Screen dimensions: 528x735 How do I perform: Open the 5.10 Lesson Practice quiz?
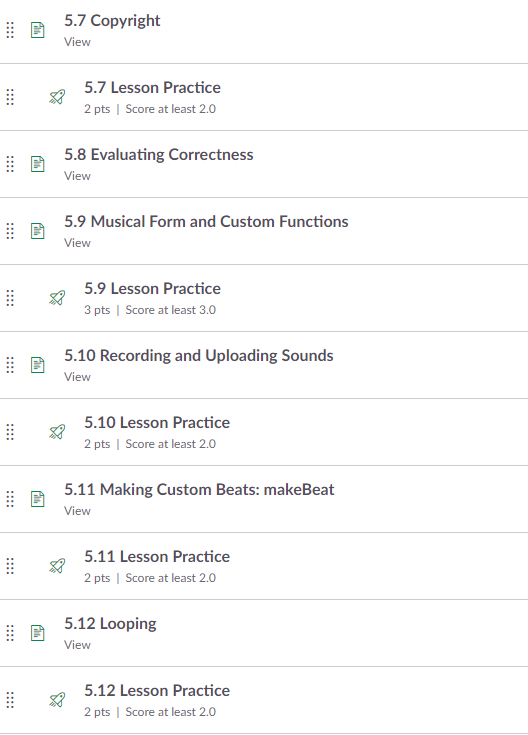(x=157, y=423)
